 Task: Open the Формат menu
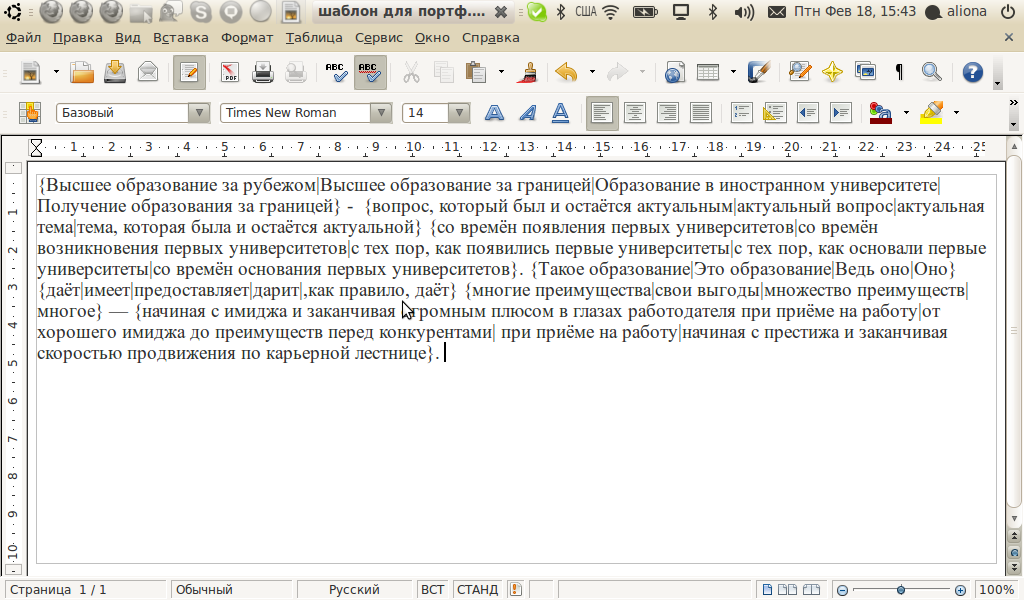(246, 37)
